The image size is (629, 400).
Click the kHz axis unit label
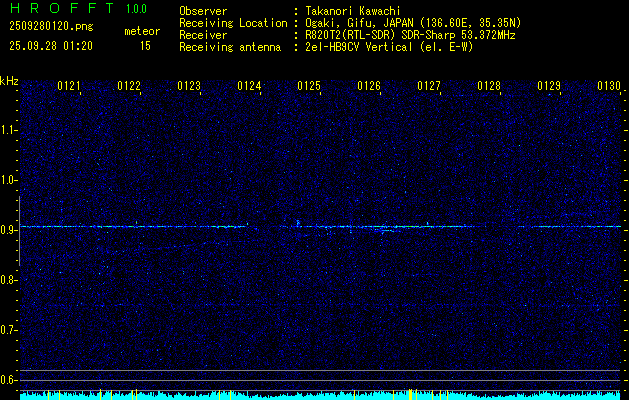[x=9, y=81]
